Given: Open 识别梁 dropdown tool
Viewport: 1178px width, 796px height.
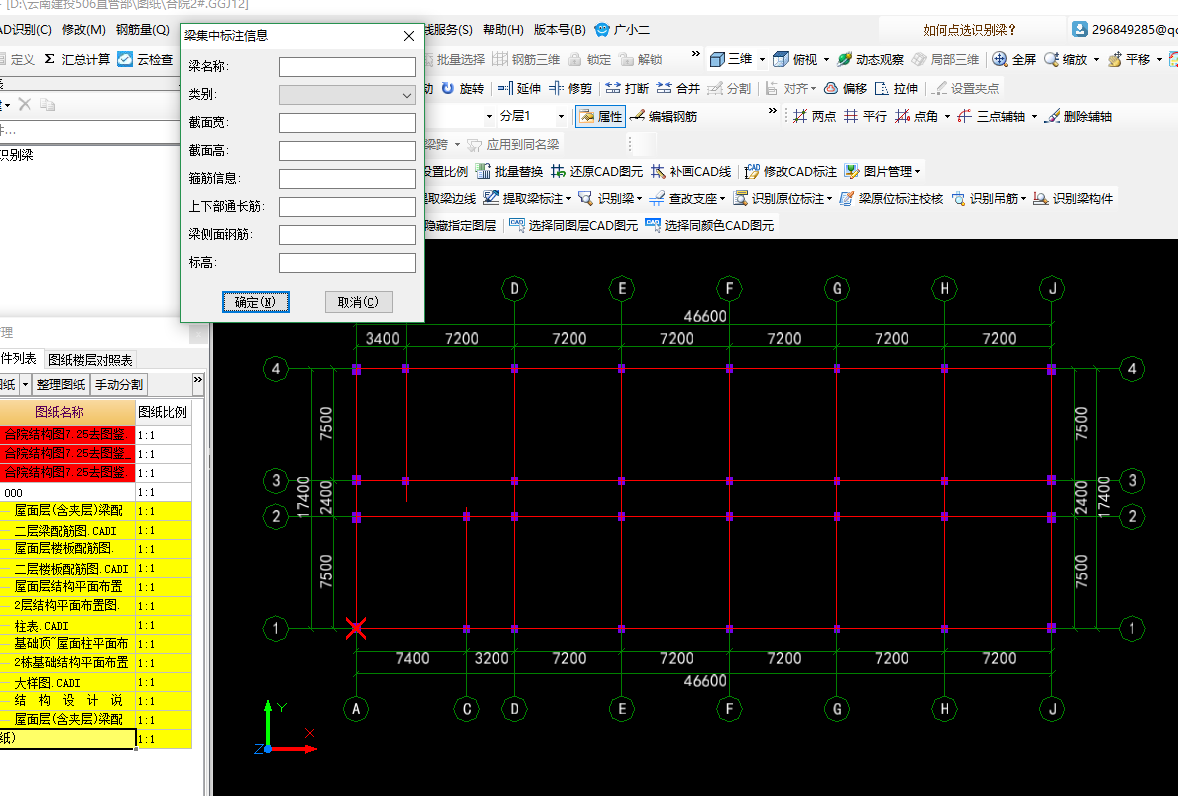Looking at the screenshot, I should point(609,198).
